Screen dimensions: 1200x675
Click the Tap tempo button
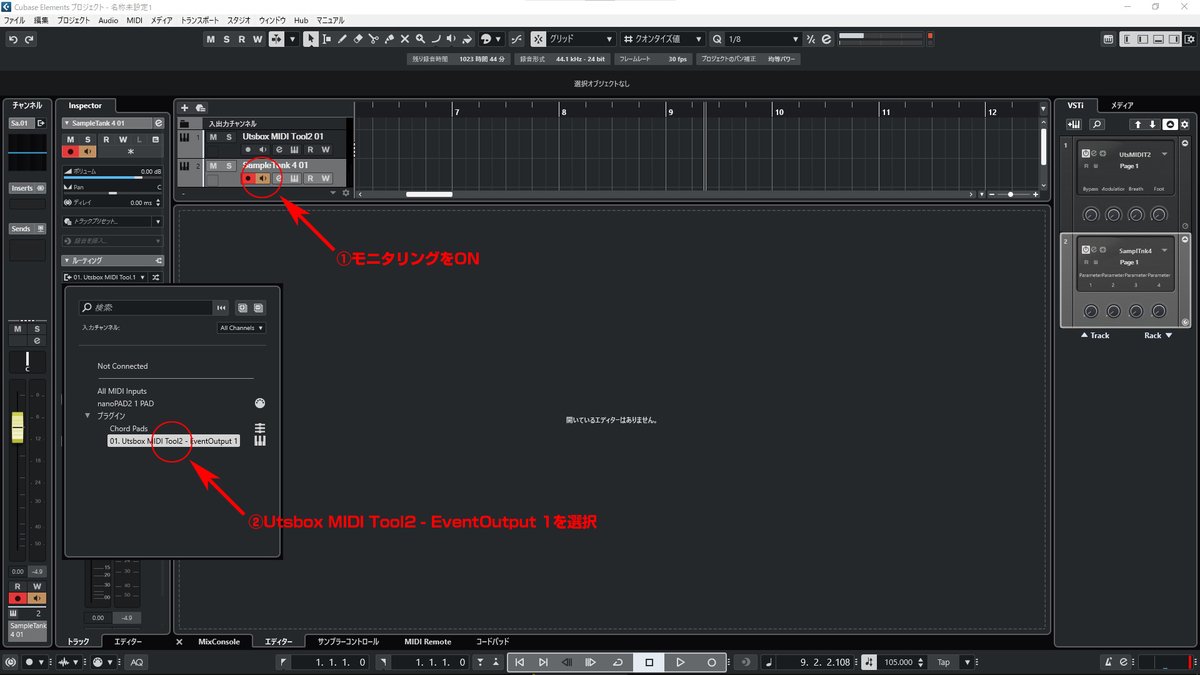(943, 662)
